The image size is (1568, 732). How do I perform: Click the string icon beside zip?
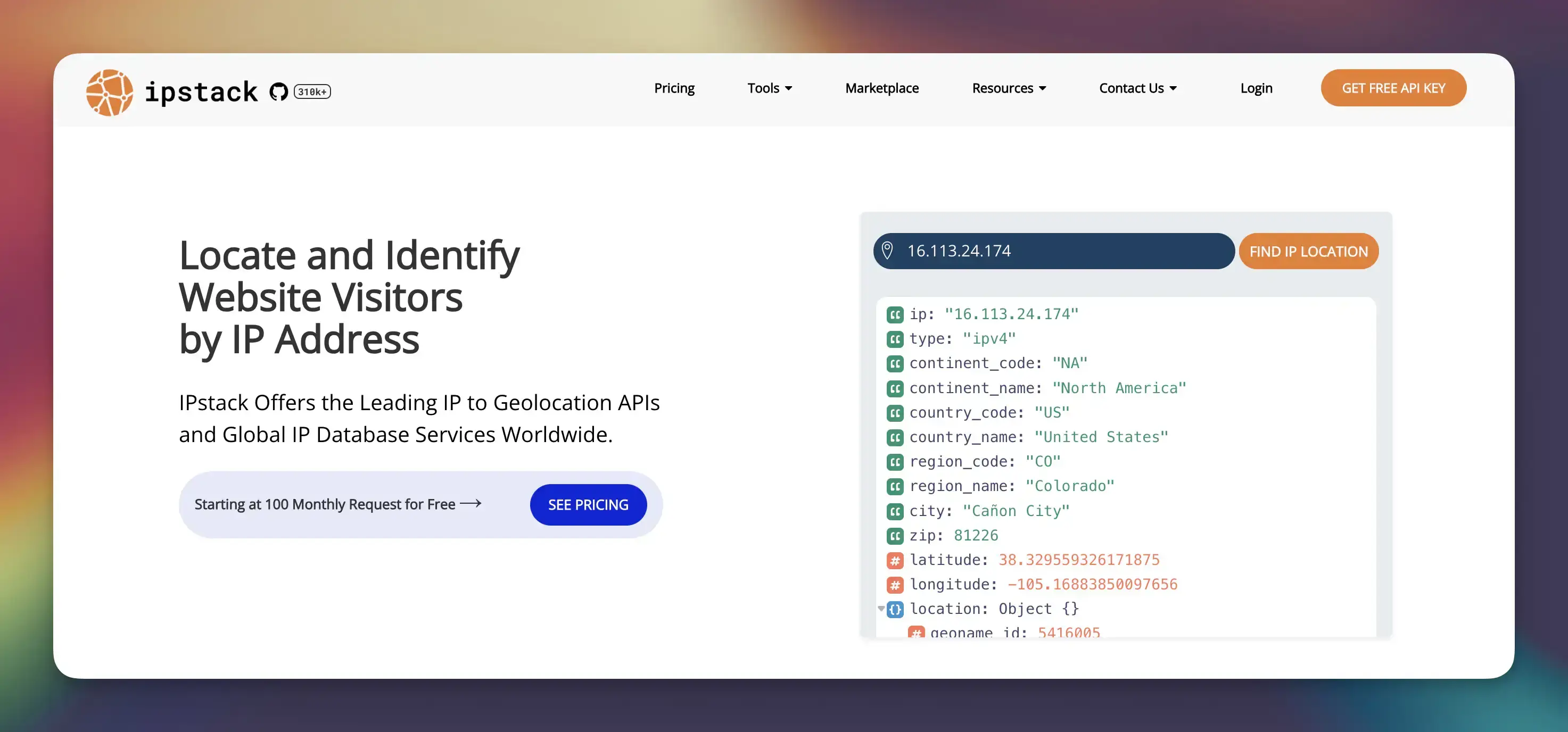895,536
